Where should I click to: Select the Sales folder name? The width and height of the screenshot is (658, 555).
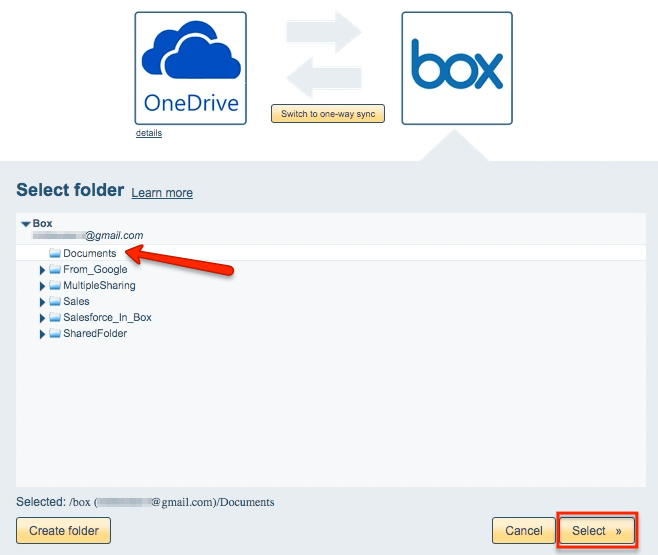tap(76, 301)
